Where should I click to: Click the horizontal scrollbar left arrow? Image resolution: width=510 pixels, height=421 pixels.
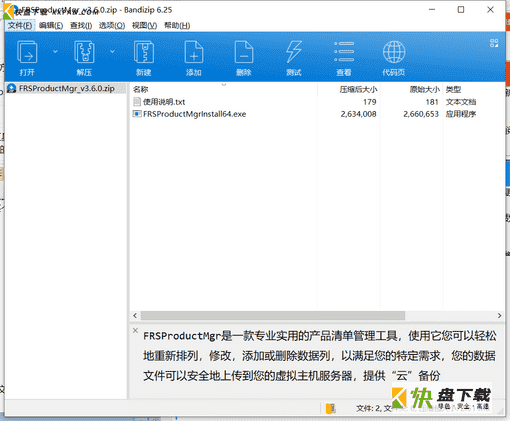click(x=135, y=315)
